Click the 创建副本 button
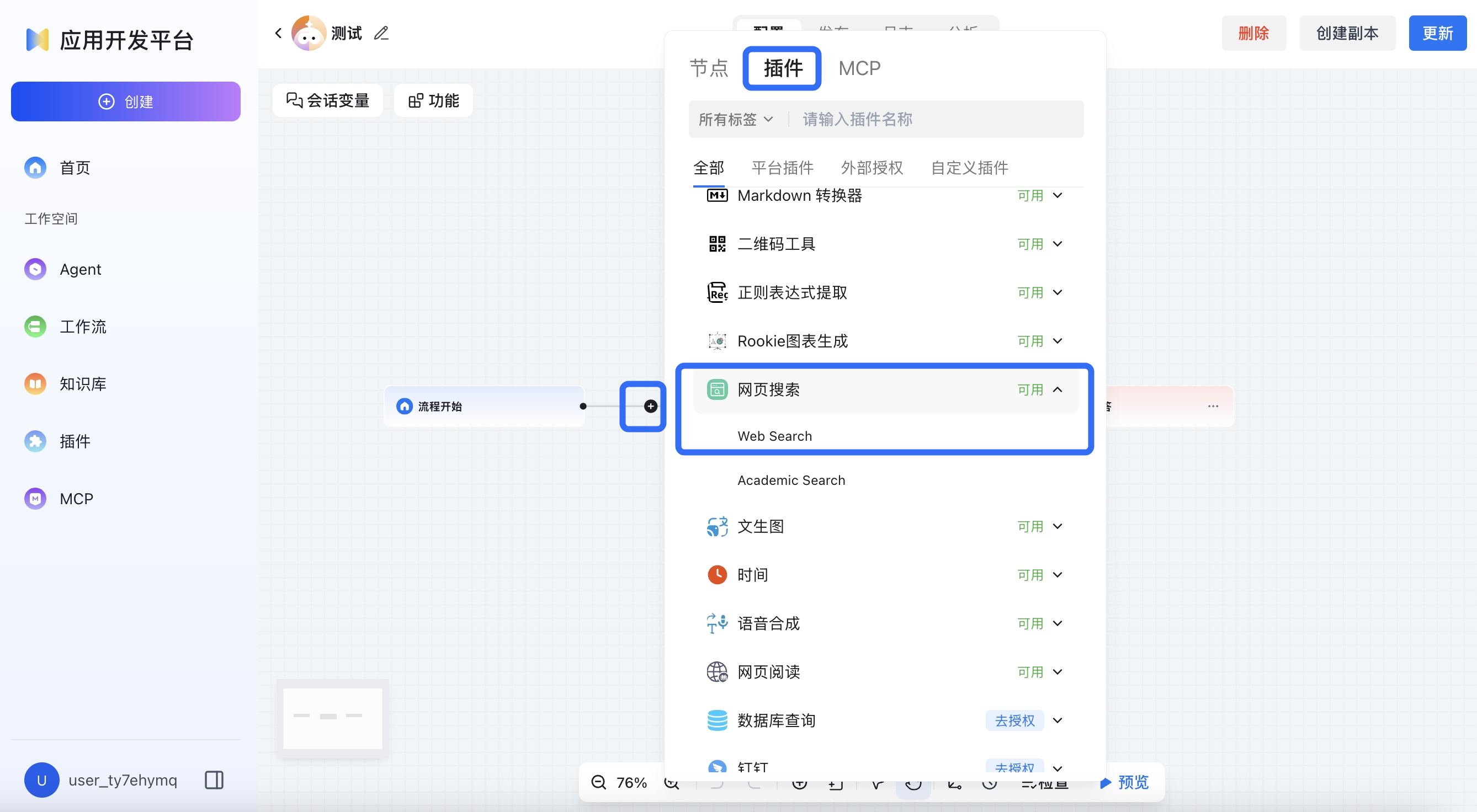The width and height of the screenshot is (1477, 812). (x=1346, y=33)
